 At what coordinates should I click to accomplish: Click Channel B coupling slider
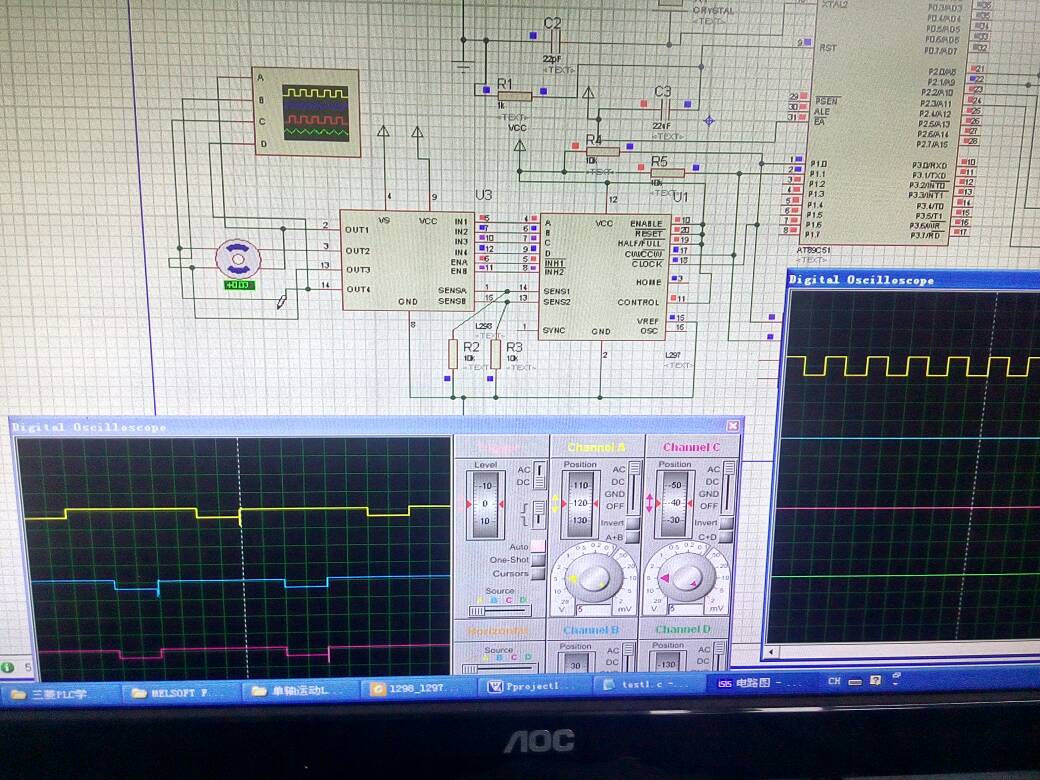[629, 658]
